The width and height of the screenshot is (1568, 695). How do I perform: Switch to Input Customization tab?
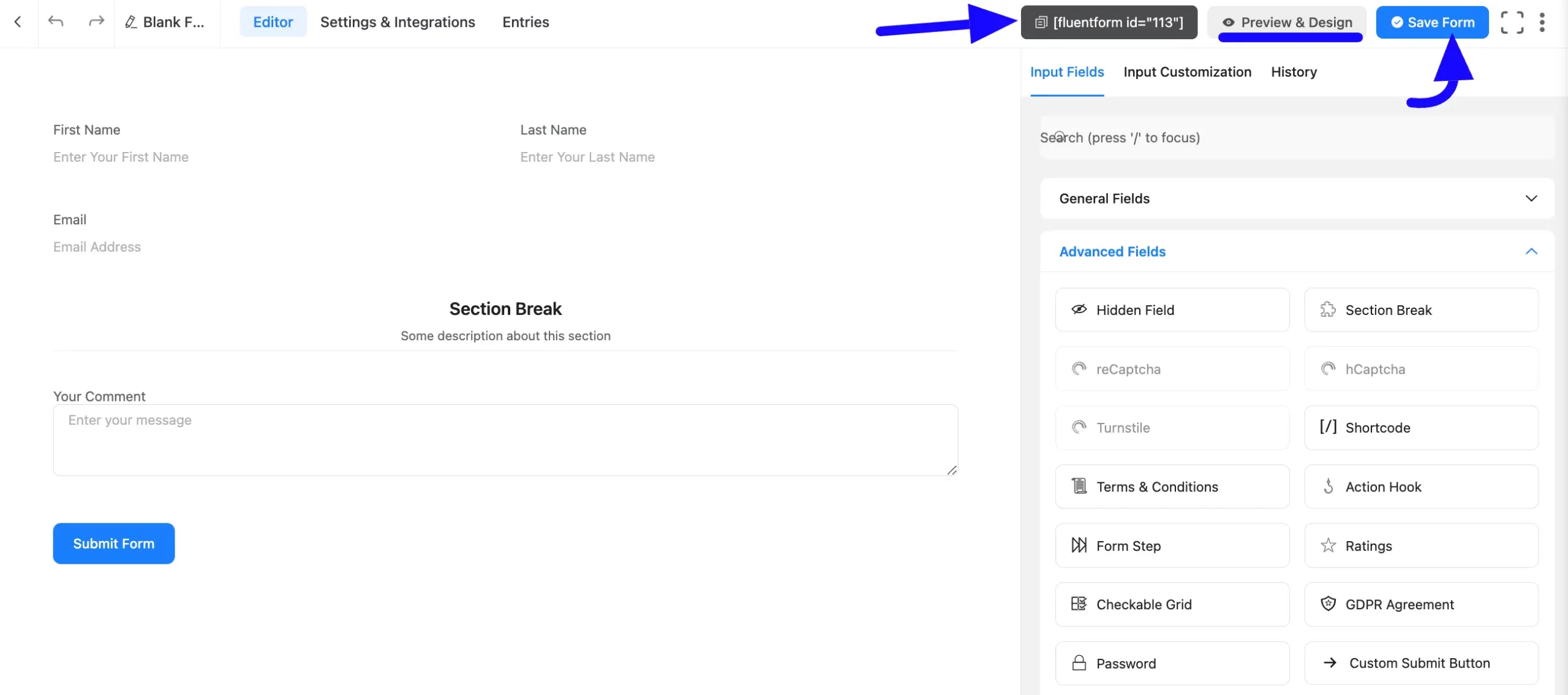click(1187, 72)
